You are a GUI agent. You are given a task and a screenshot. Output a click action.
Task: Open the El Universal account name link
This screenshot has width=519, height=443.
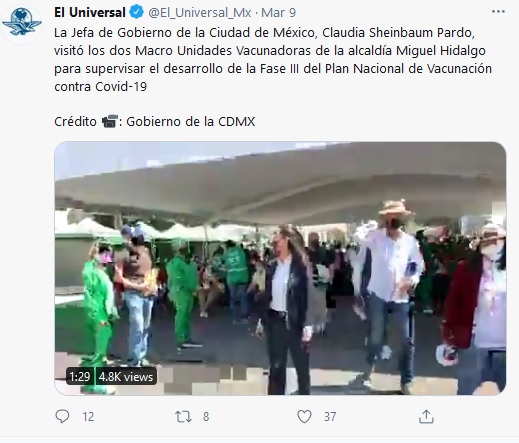[90, 12]
